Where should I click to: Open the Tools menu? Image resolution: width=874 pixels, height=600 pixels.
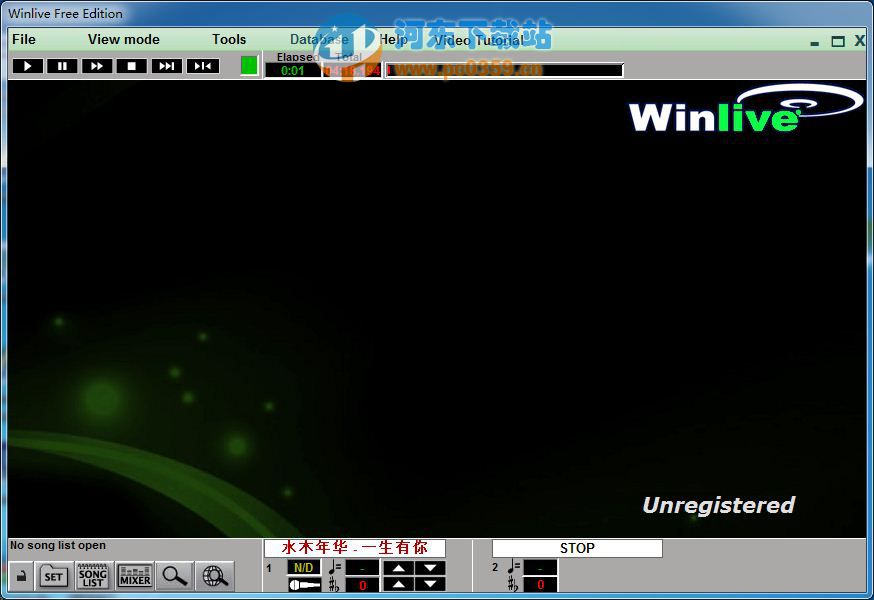[228, 39]
